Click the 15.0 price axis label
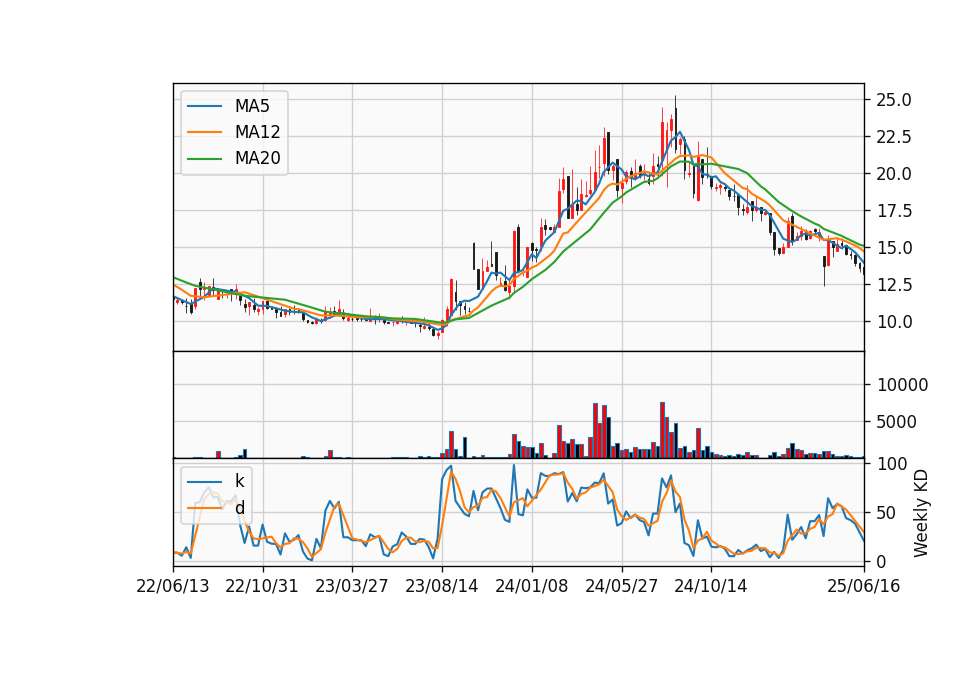The height and width of the screenshot is (690, 960). (894, 248)
